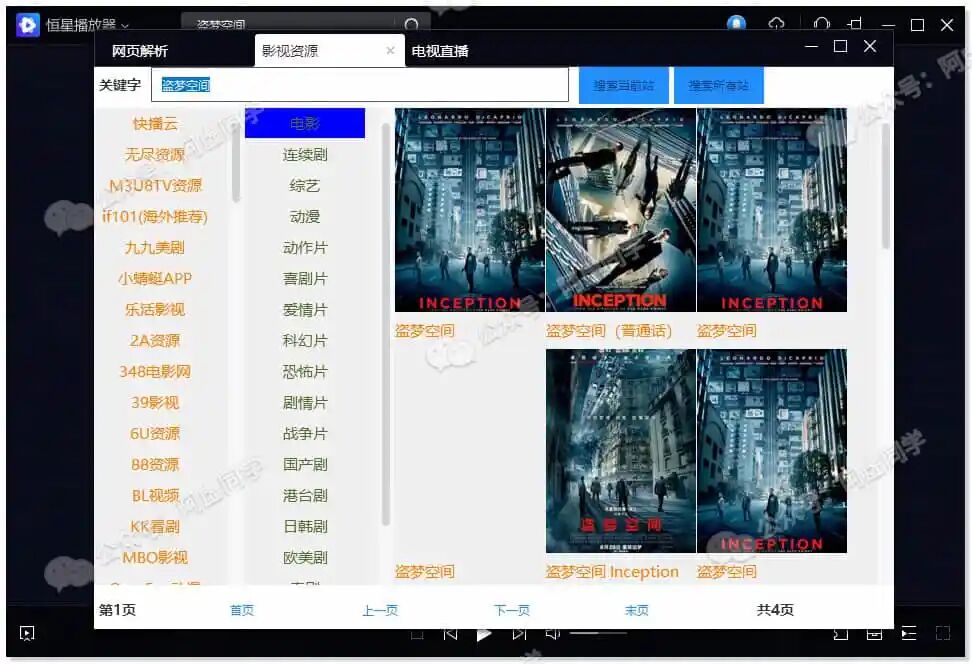This screenshot has height=664, width=972.
Task: Jump to 末页 last page
Action: pyautogui.click(x=637, y=610)
